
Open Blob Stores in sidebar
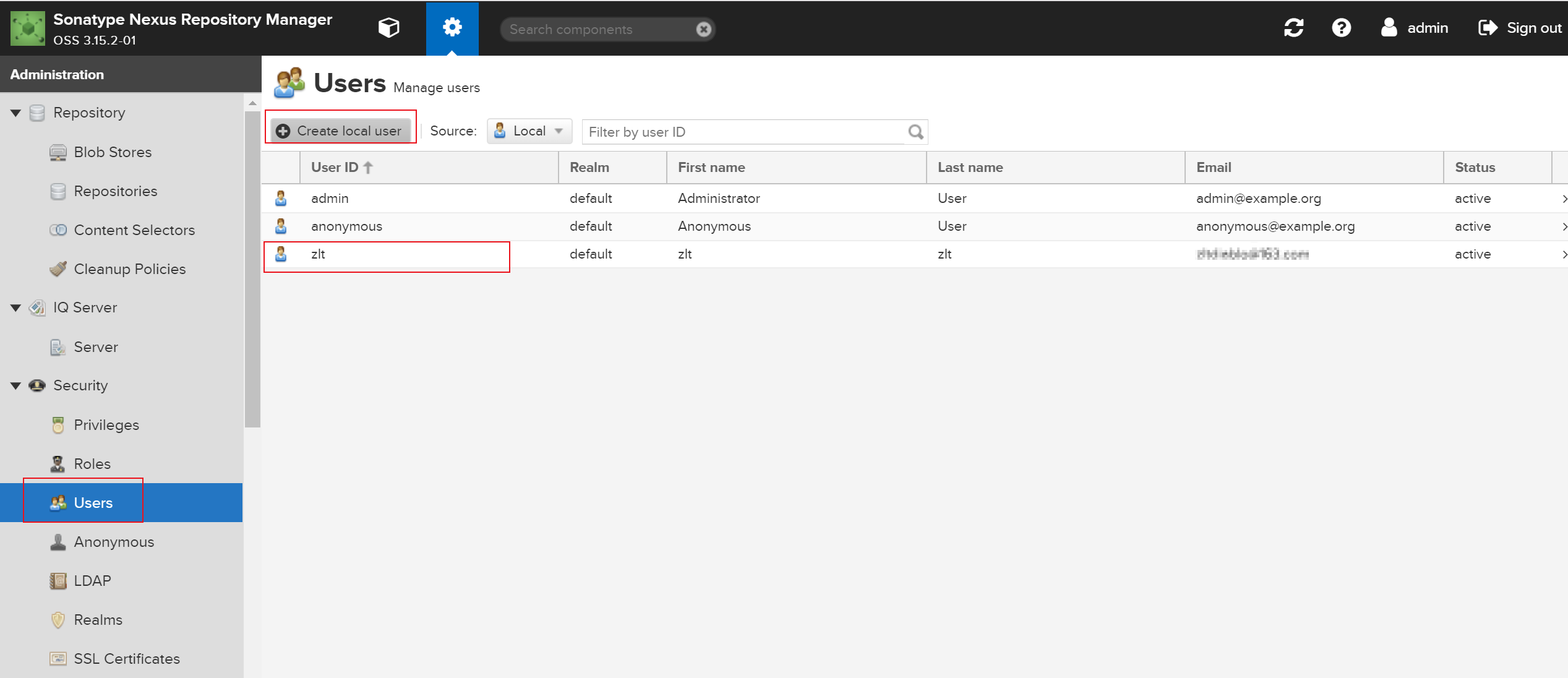click(113, 152)
